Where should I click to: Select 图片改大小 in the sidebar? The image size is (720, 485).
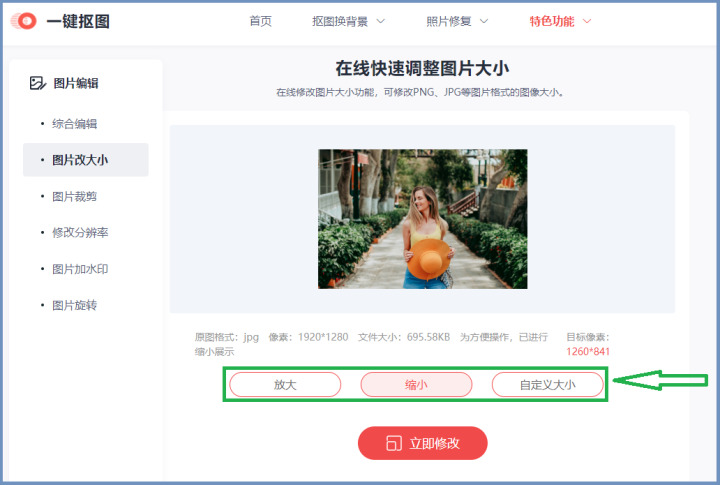[86, 160]
